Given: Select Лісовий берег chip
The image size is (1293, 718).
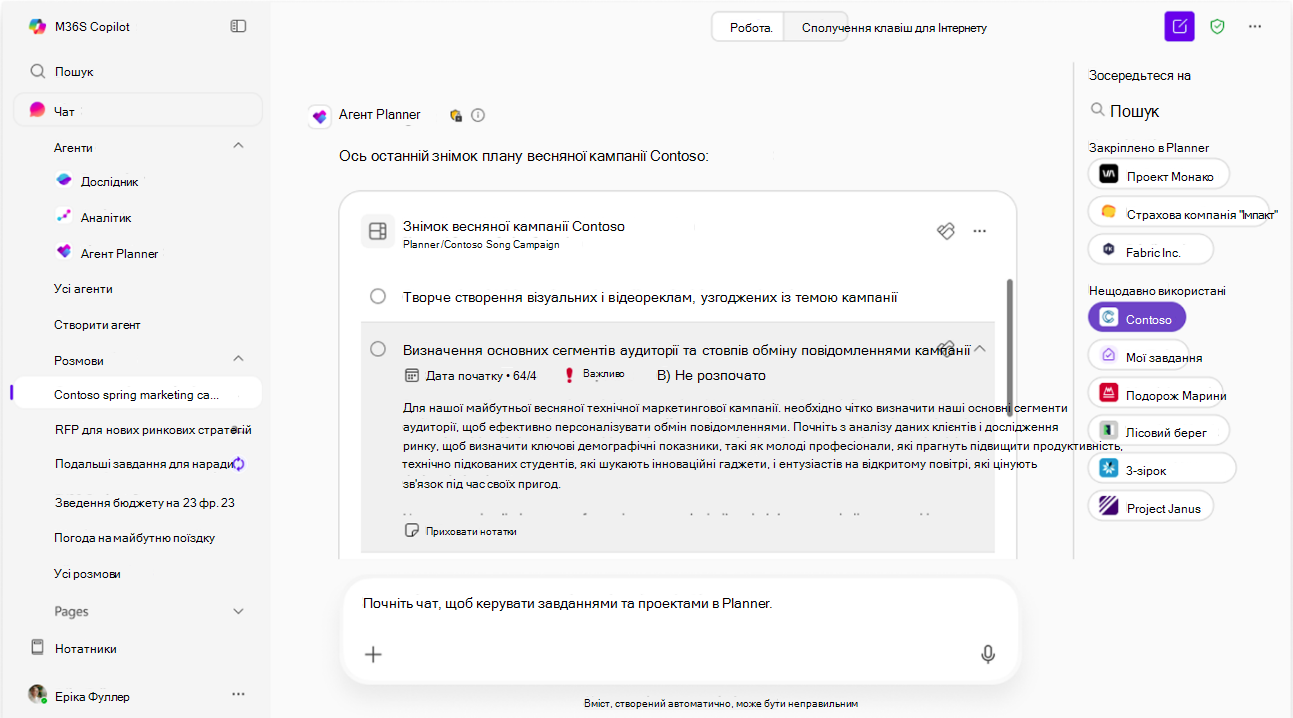Looking at the screenshot, I should [x=1158, y=431].
